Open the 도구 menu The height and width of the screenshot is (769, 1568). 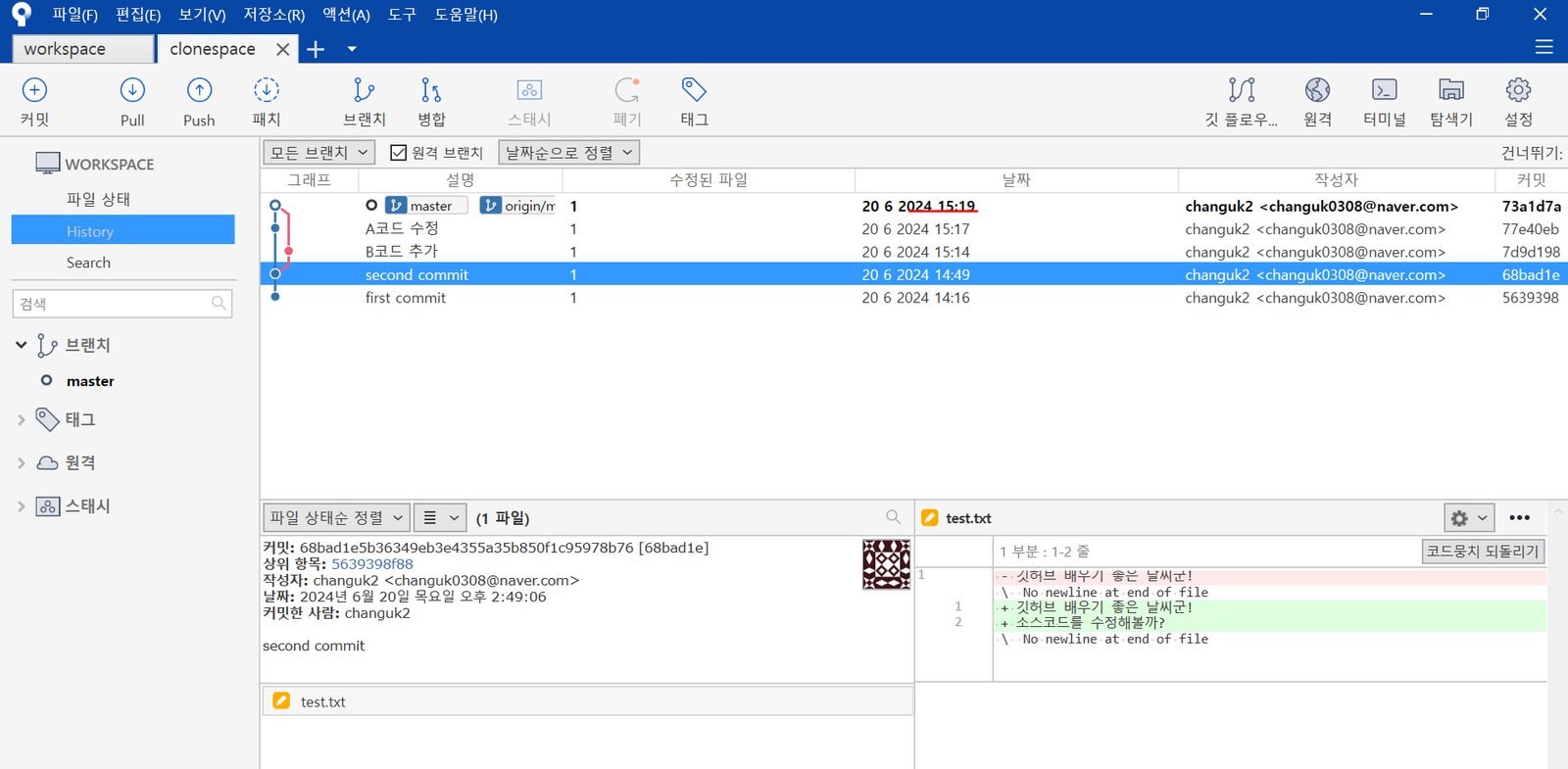(402, 15)
